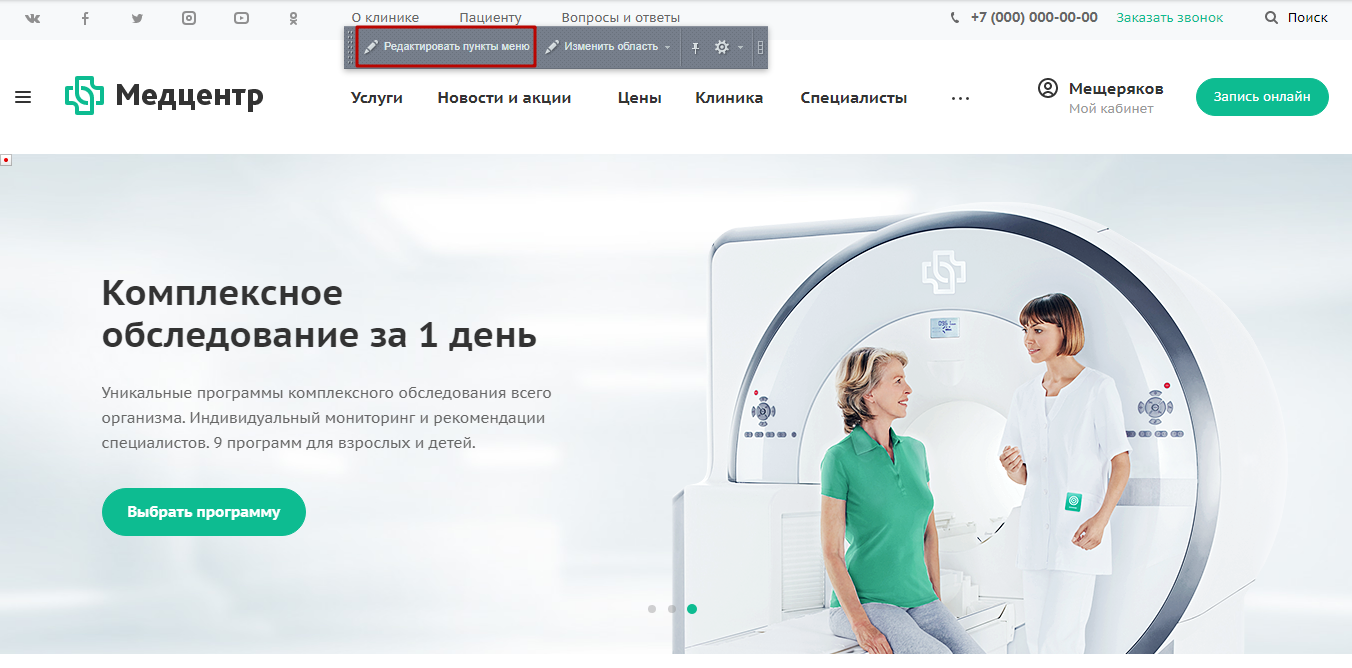Screen dimensions: 1352x668
Task: Click the Запись онлайн button
Action: 1262,97
